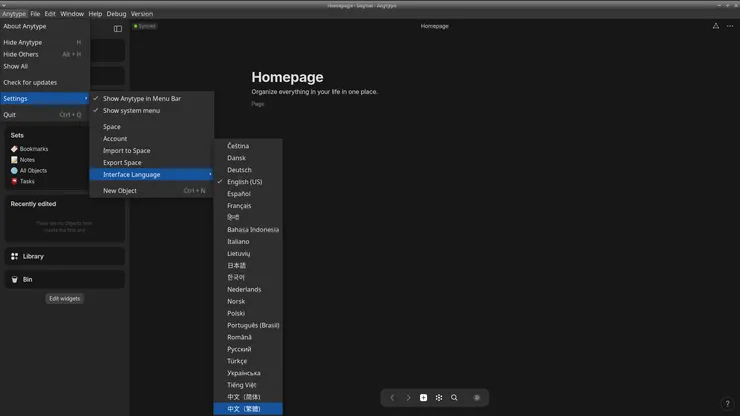The image size is (740, 416).
Task: Toggle Show Anytype in Menu Bar
Action: pyautogui.click(x=151, y=98)
